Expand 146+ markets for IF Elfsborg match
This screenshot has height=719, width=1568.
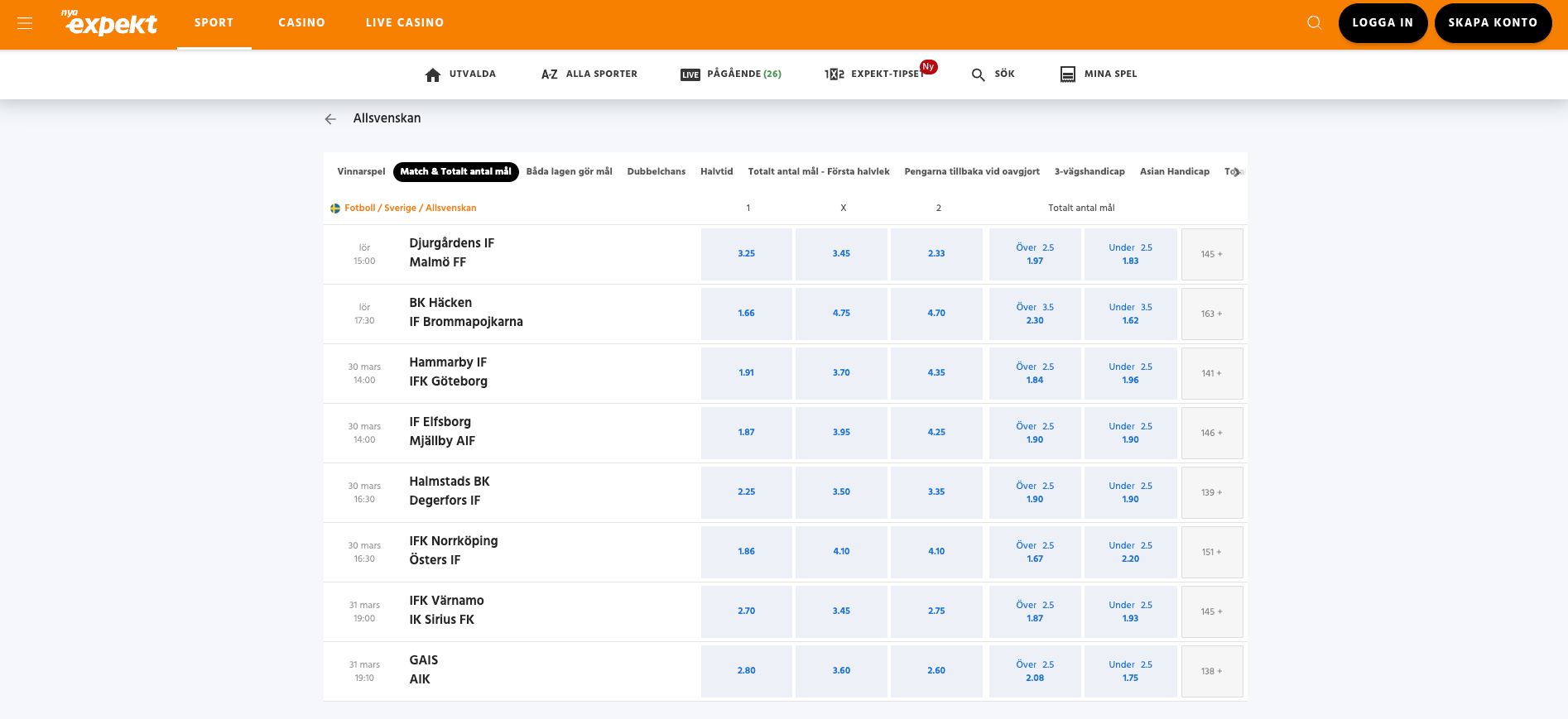pos(1212,433)
